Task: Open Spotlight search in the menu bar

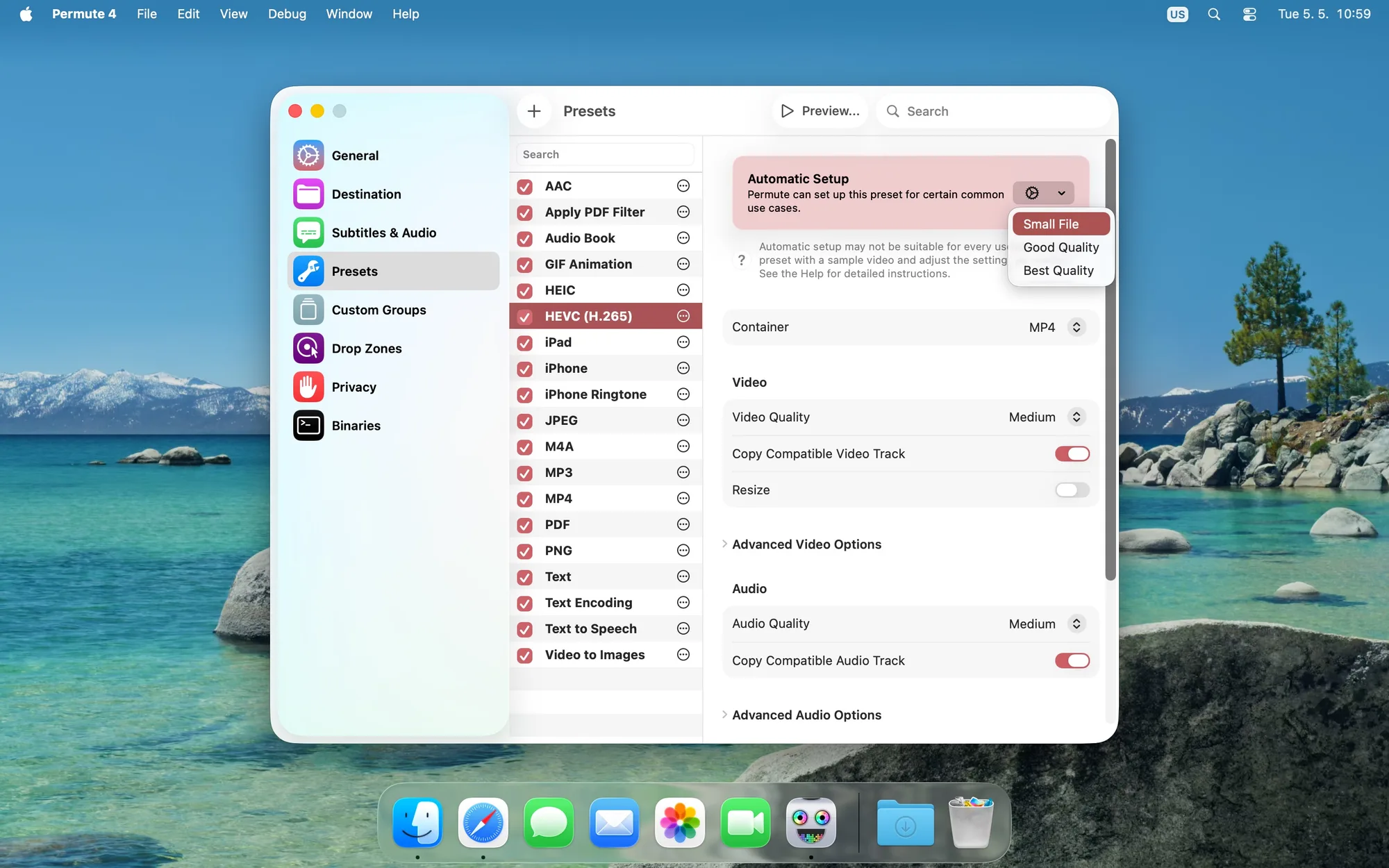Action: [1214, 14]
